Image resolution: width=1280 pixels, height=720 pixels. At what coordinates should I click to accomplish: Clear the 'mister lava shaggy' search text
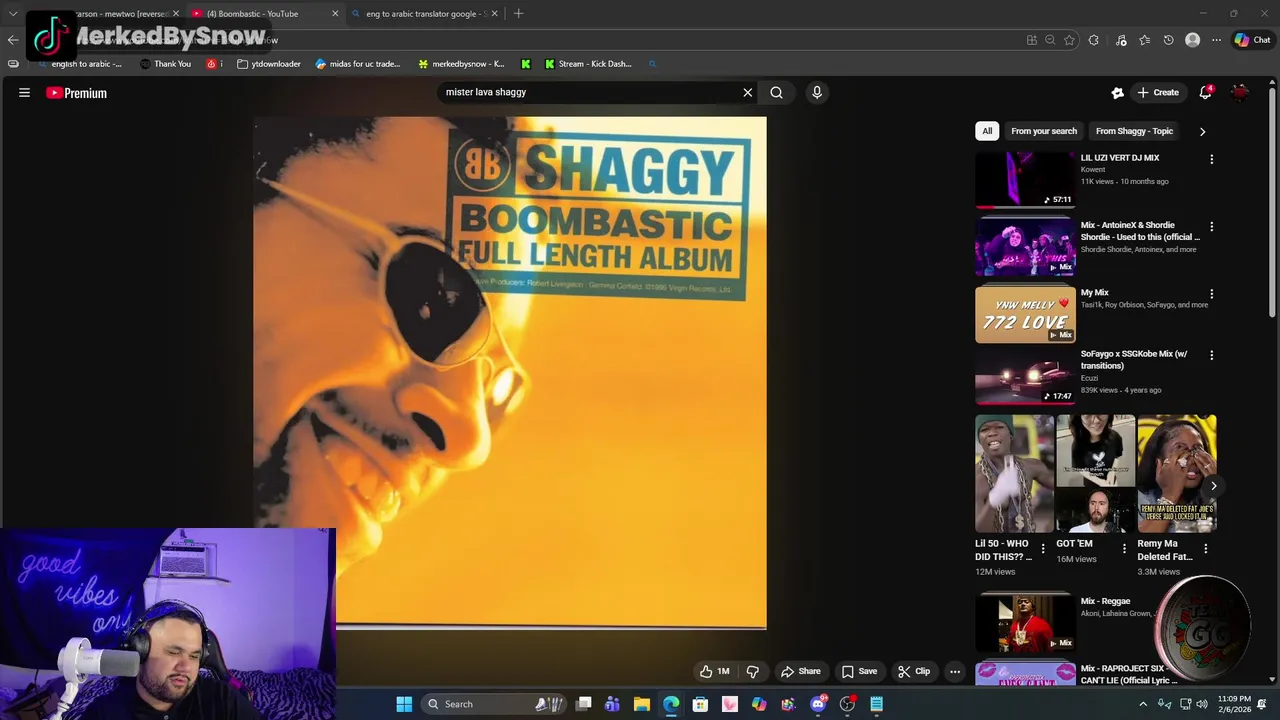747,92
